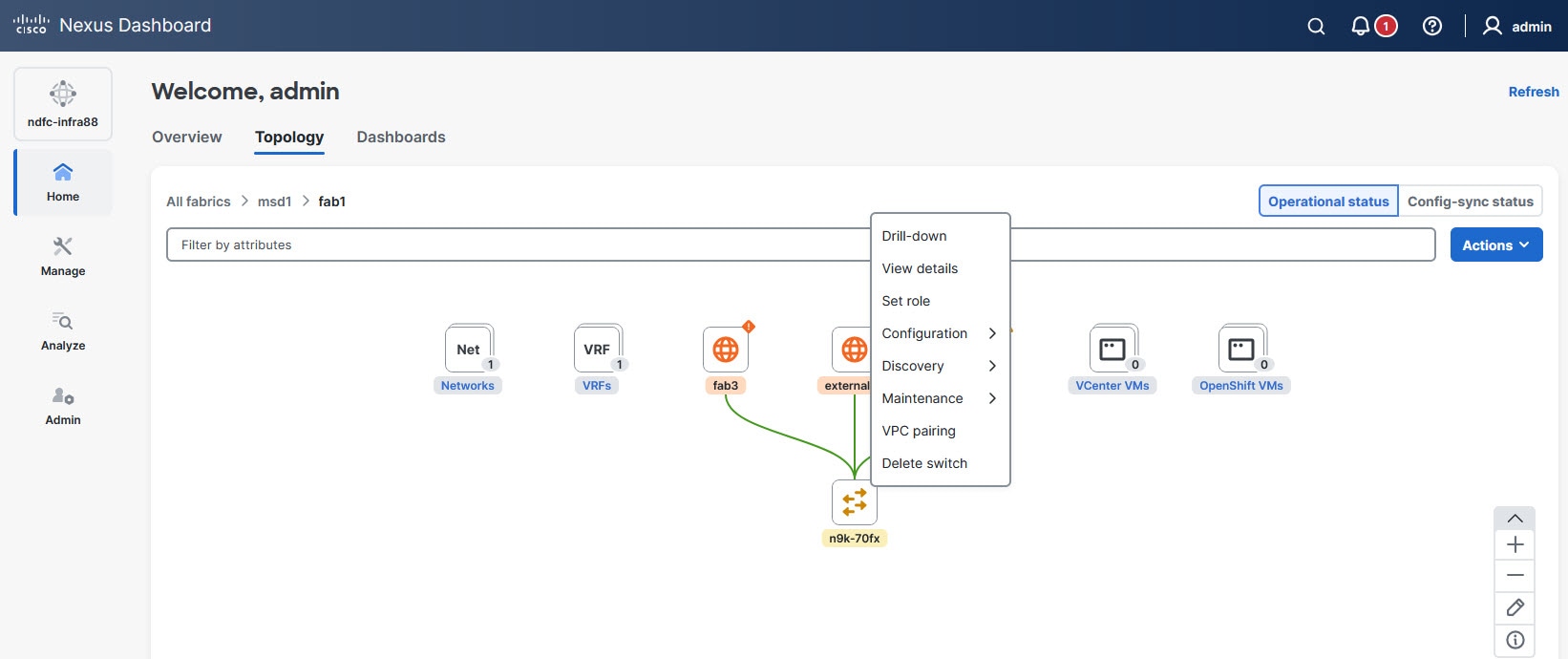The height and width of the screenshot is (659, 1568).
Task: Click the VRFs label
Action: tap(597, 386)
